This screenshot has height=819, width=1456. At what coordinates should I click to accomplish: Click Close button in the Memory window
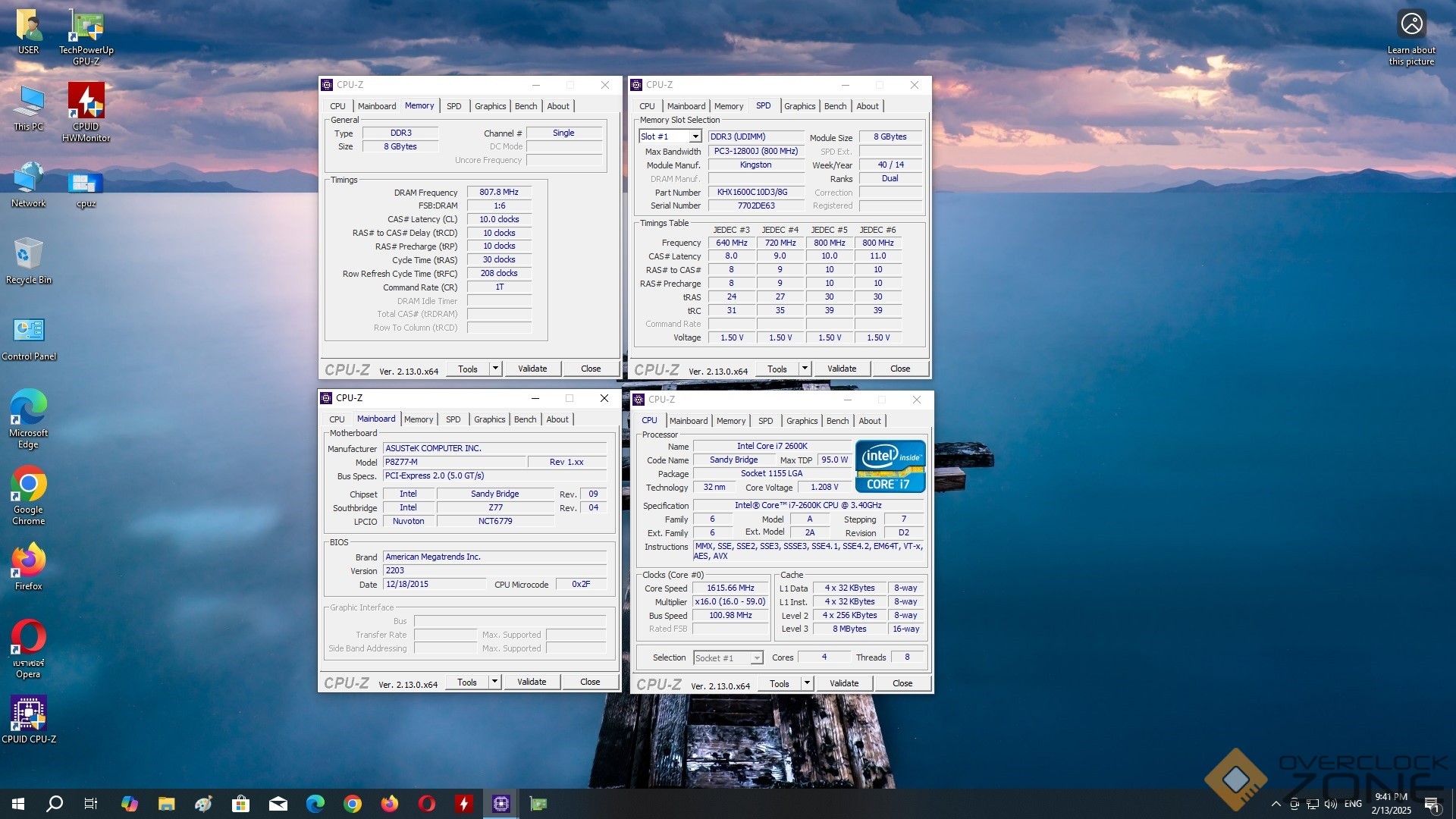591,369
